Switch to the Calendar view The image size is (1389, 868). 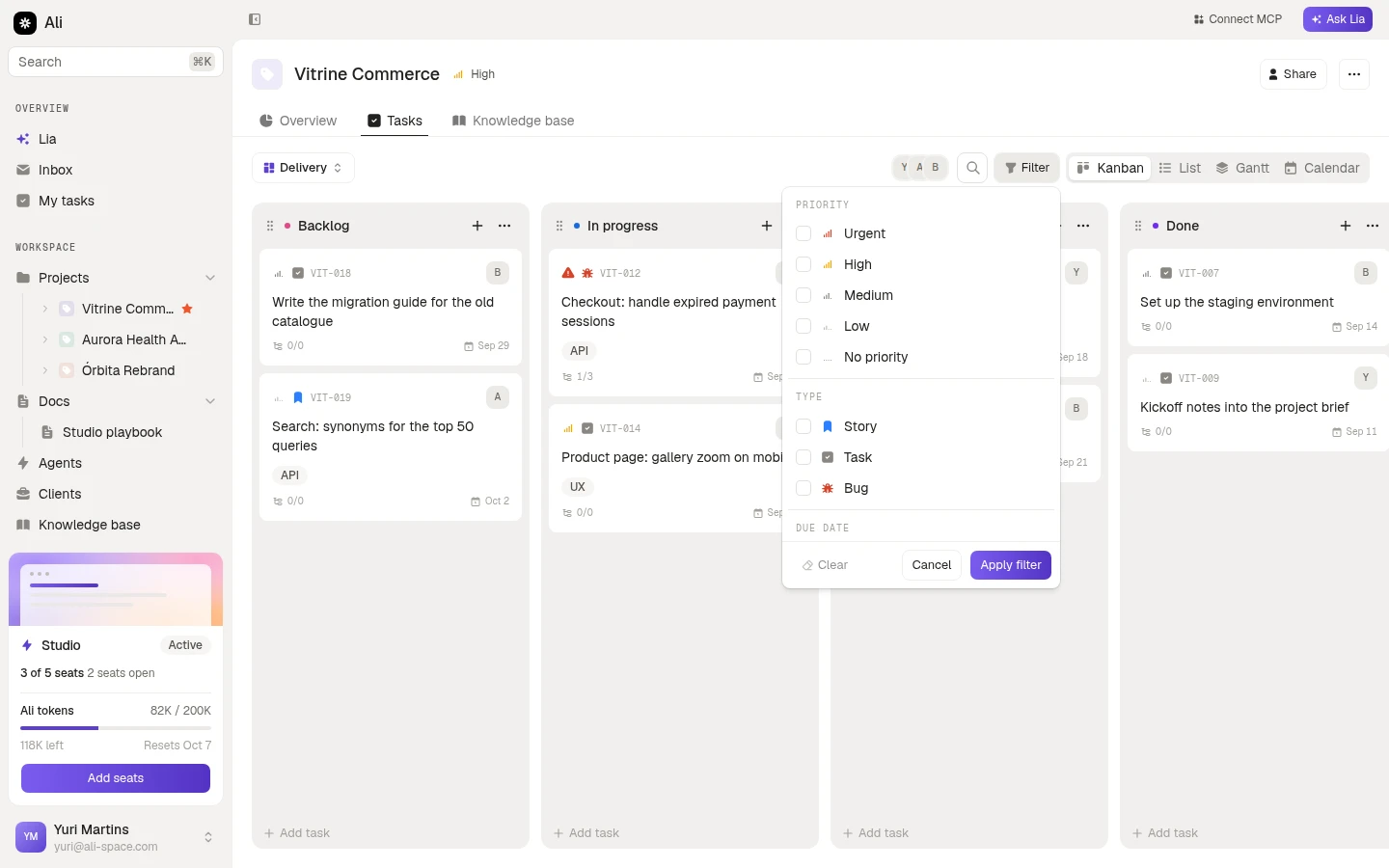point(1321,168)
